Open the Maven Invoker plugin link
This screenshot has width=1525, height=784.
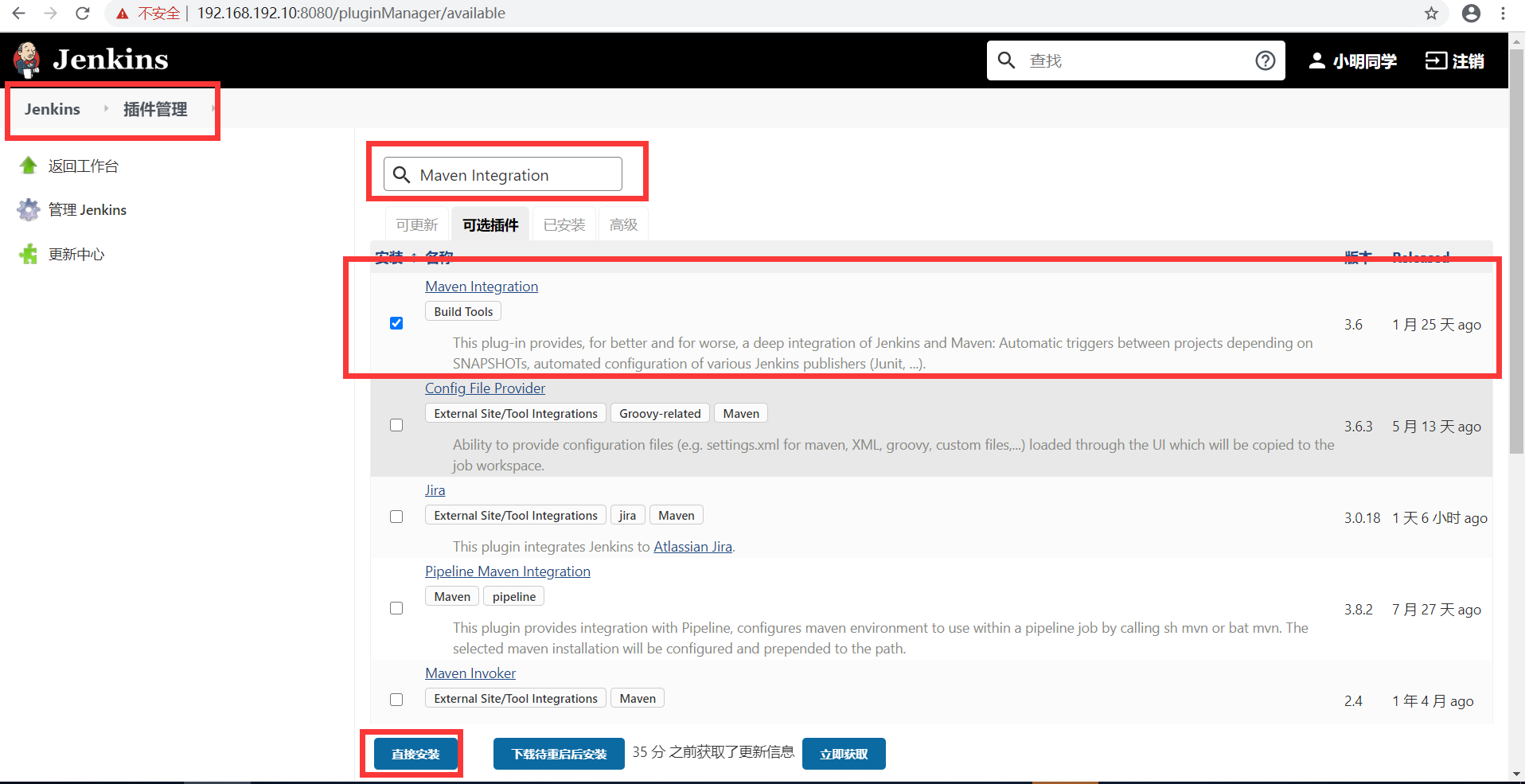click(x=470, y=673)
